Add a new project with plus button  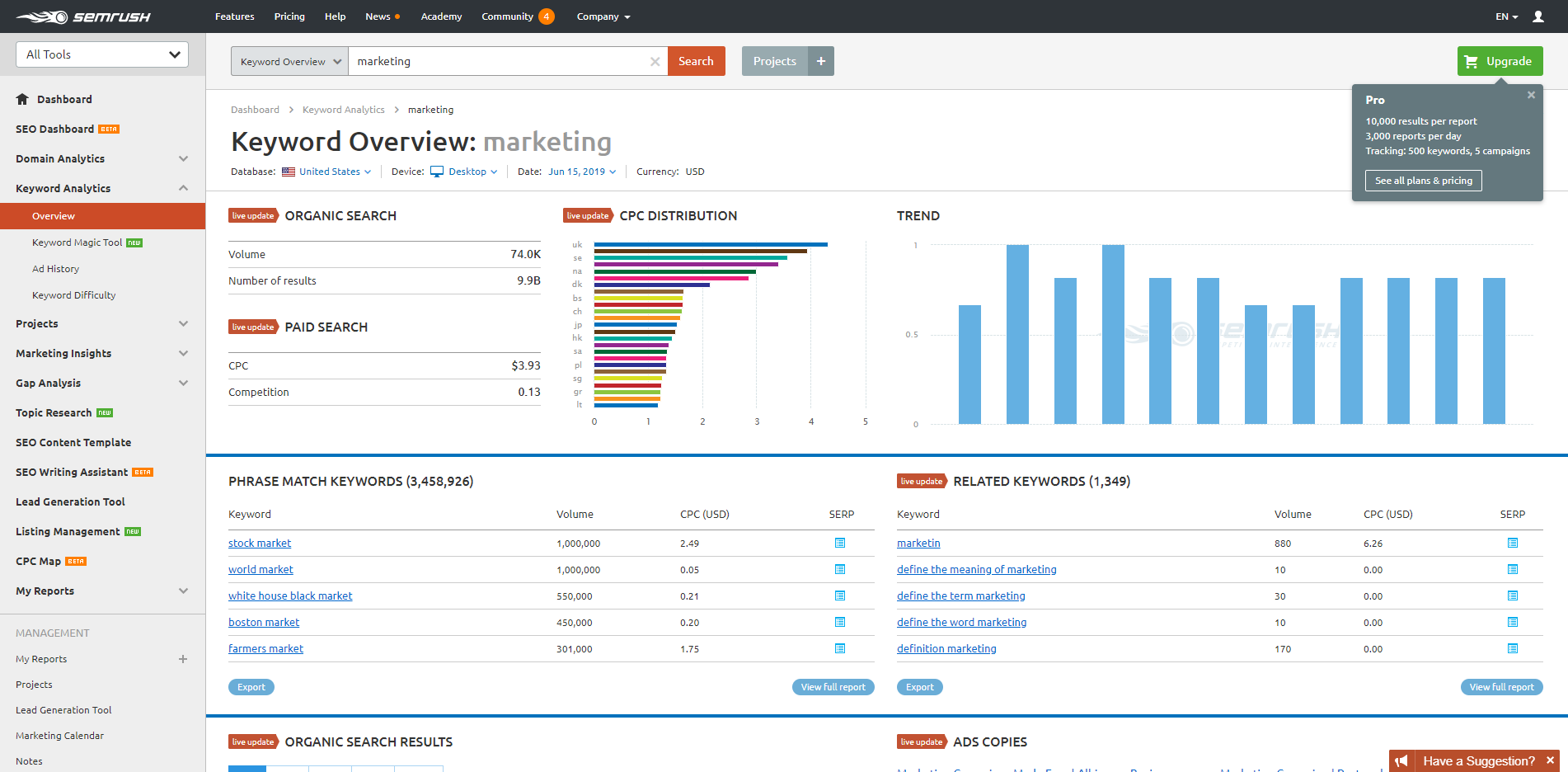pos(821,61)
